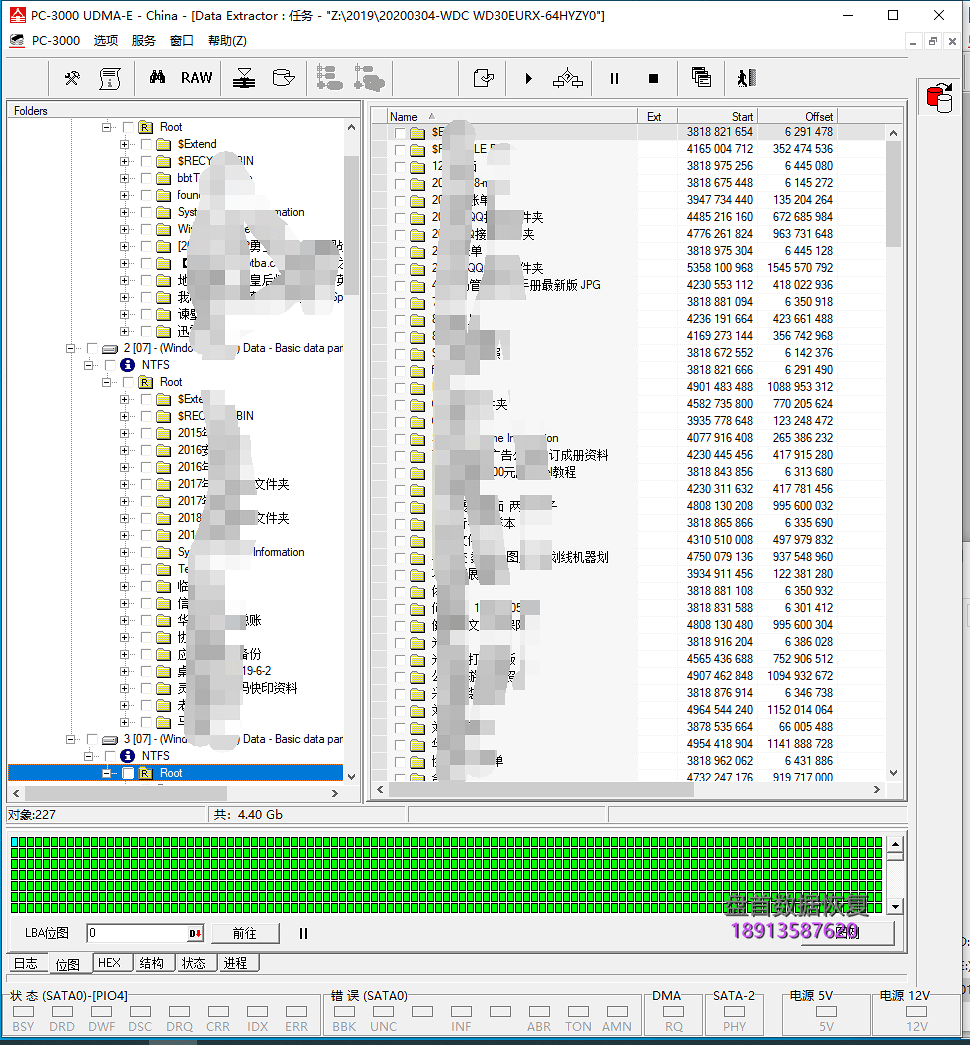The height and width of the screenshot is (1045, 970).
Task: Start the task with play button
Action: (529, 79)
